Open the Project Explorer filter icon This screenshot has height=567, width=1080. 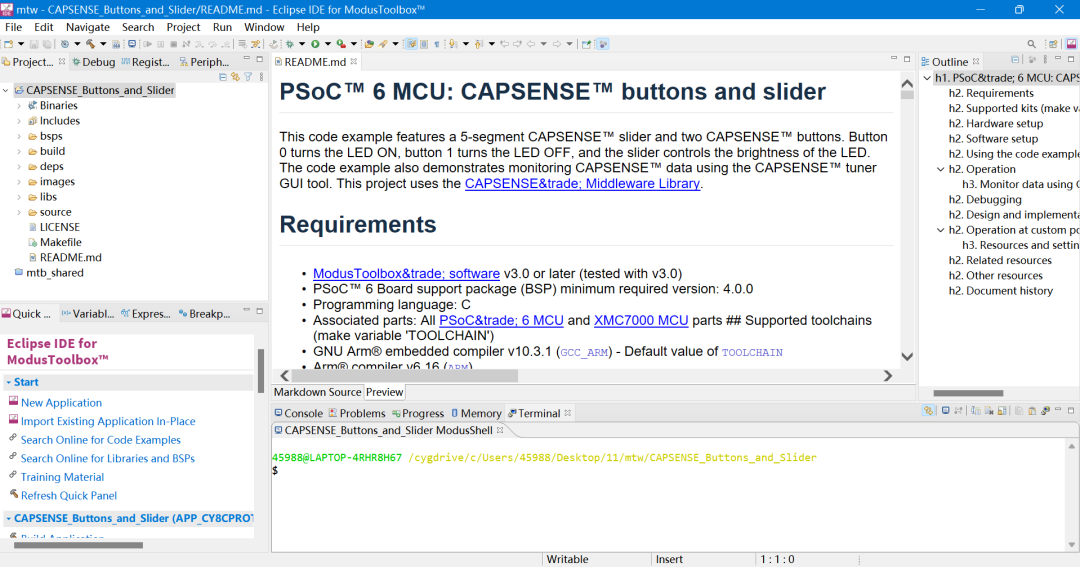247,76
